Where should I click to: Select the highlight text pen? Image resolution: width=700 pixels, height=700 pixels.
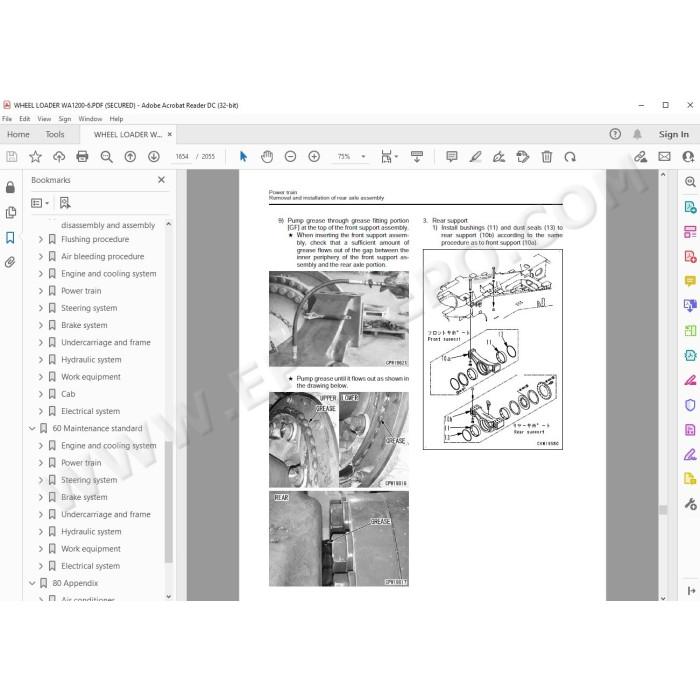475,157
